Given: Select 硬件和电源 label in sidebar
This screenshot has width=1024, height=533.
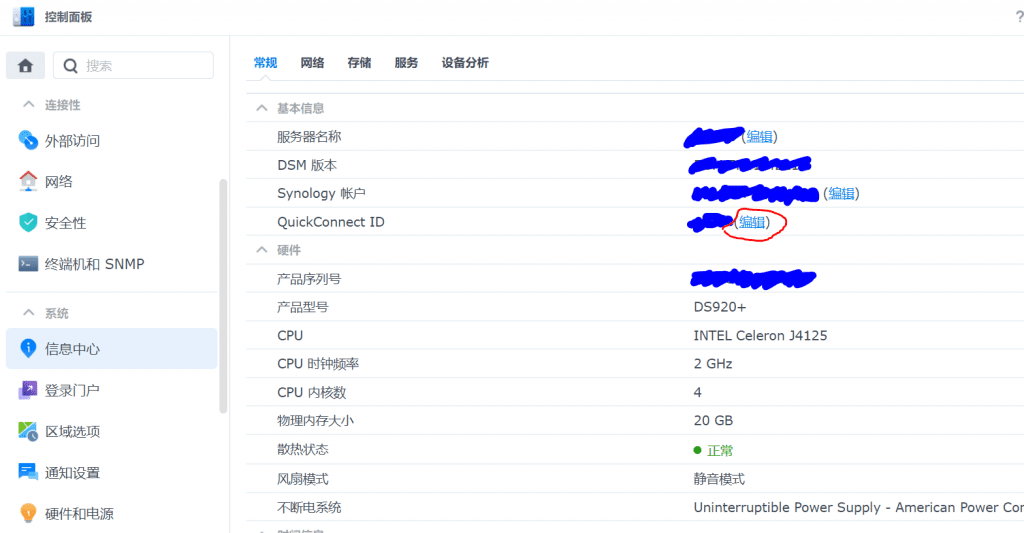Looking at the screenshot, I should (79, 513).
